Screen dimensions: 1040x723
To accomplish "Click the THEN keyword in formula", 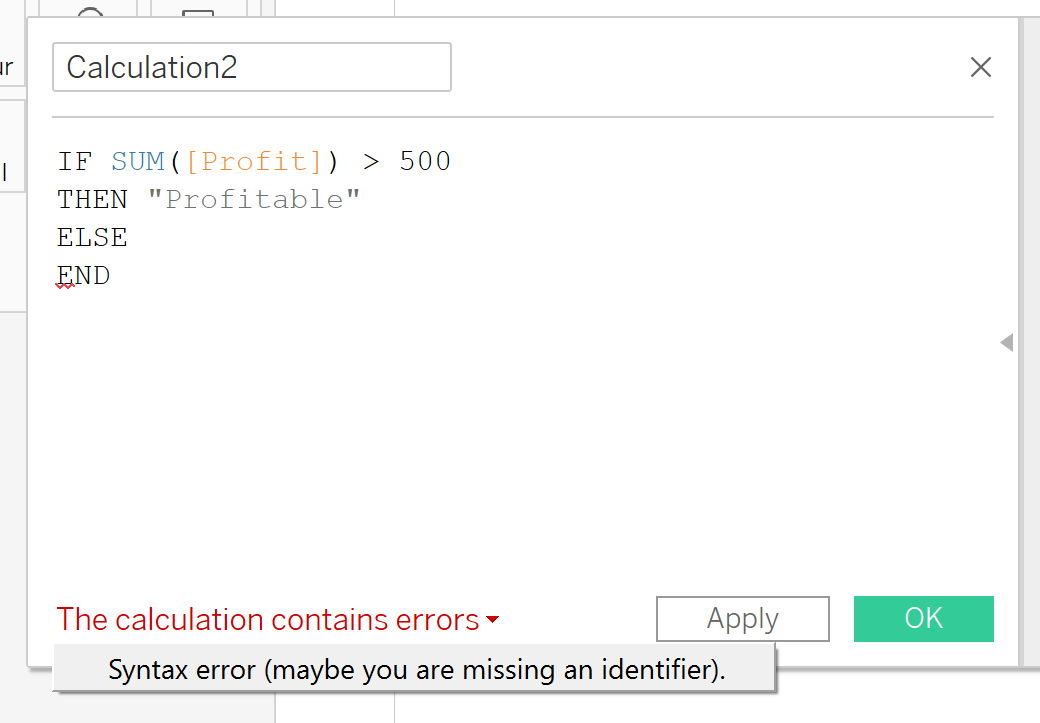I will pyautogui.click(x=92, y=200).
